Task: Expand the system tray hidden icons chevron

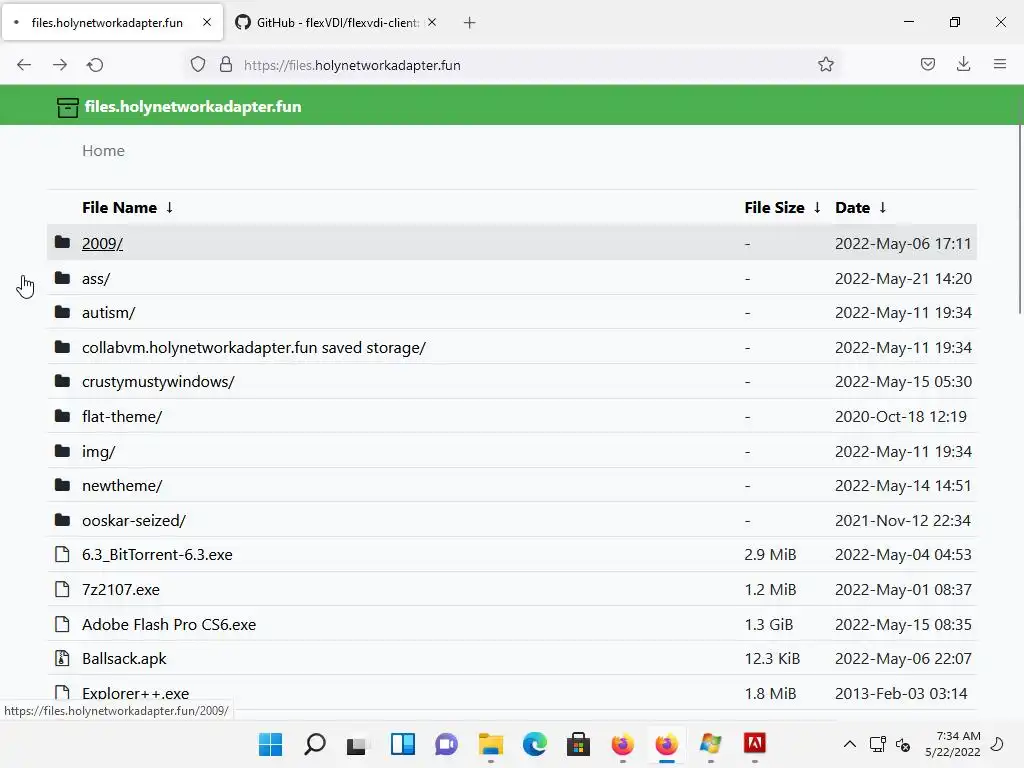Action: coord(850,744)
